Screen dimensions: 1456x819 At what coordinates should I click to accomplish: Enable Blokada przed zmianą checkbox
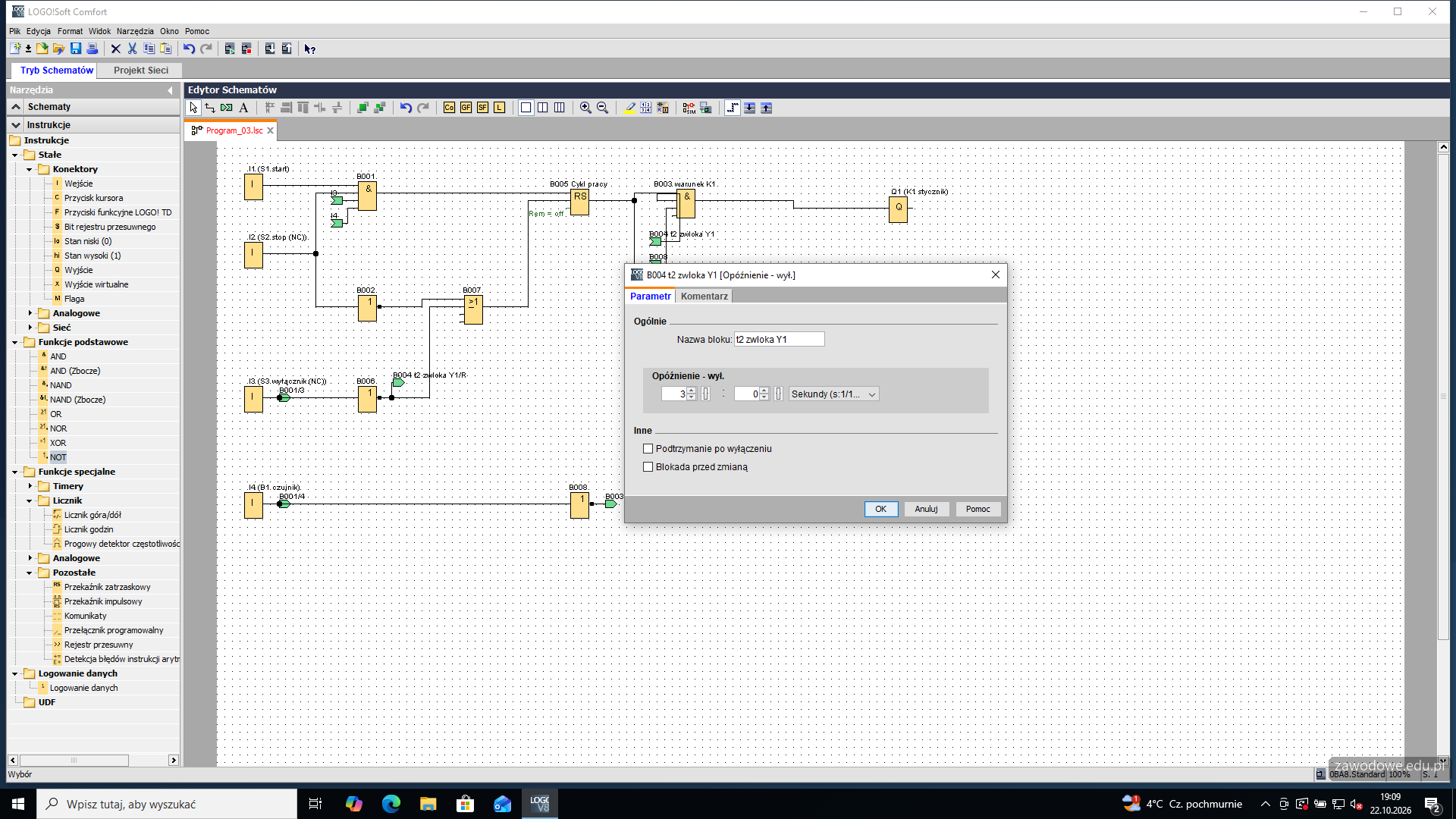point(648,467)
